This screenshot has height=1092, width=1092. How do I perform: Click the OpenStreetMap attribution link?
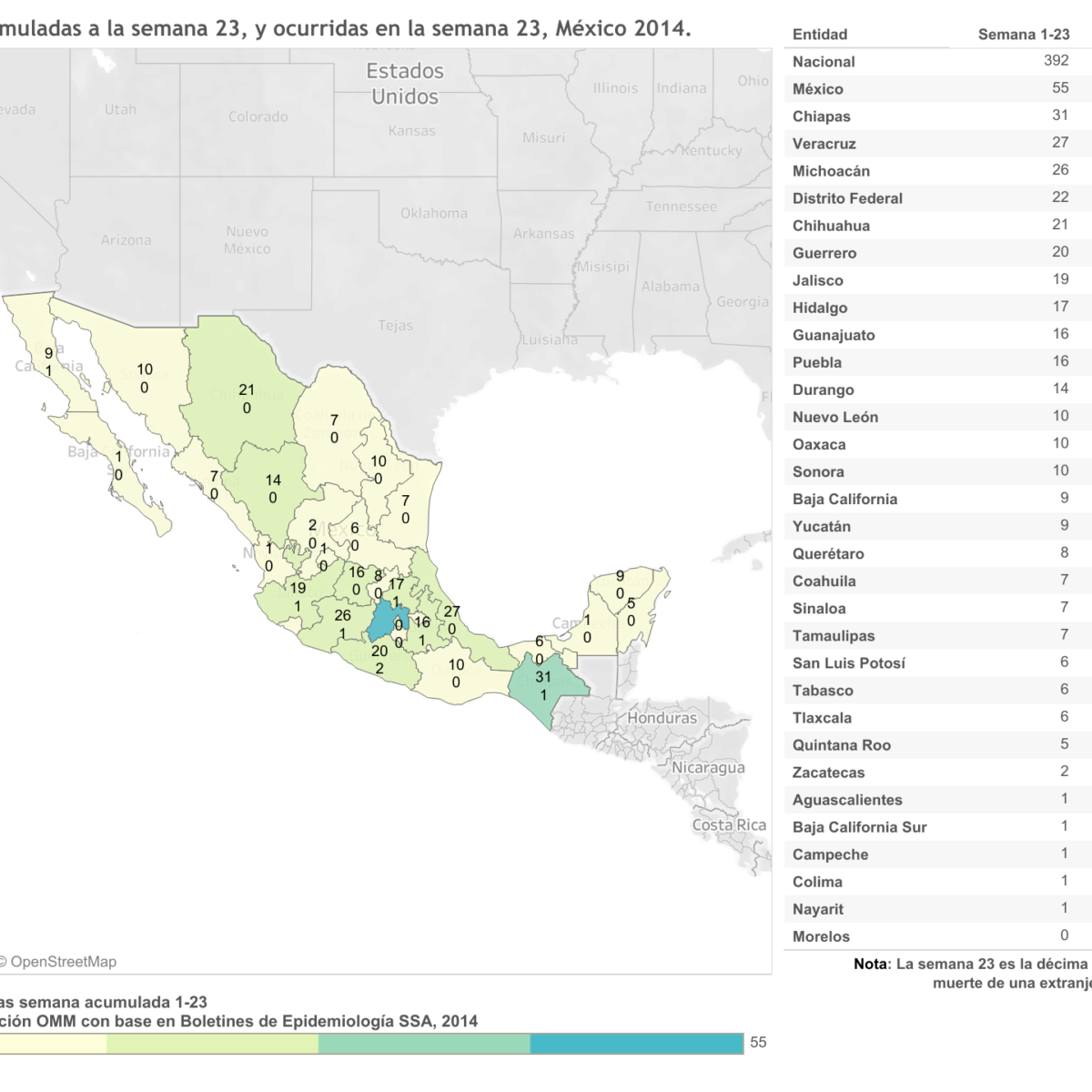(62, 962)
